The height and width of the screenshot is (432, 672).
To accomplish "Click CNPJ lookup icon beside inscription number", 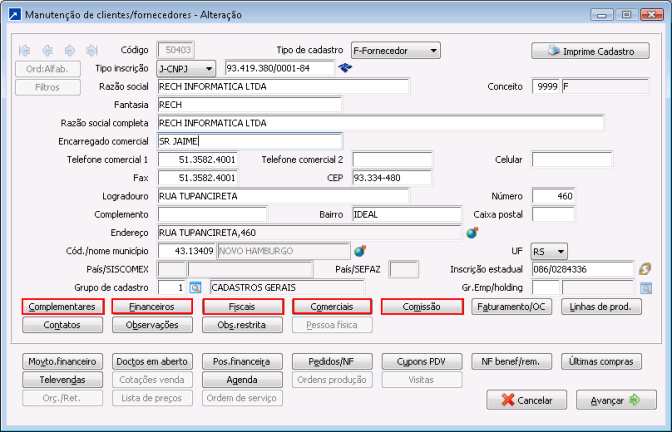I will click(345, 68).
